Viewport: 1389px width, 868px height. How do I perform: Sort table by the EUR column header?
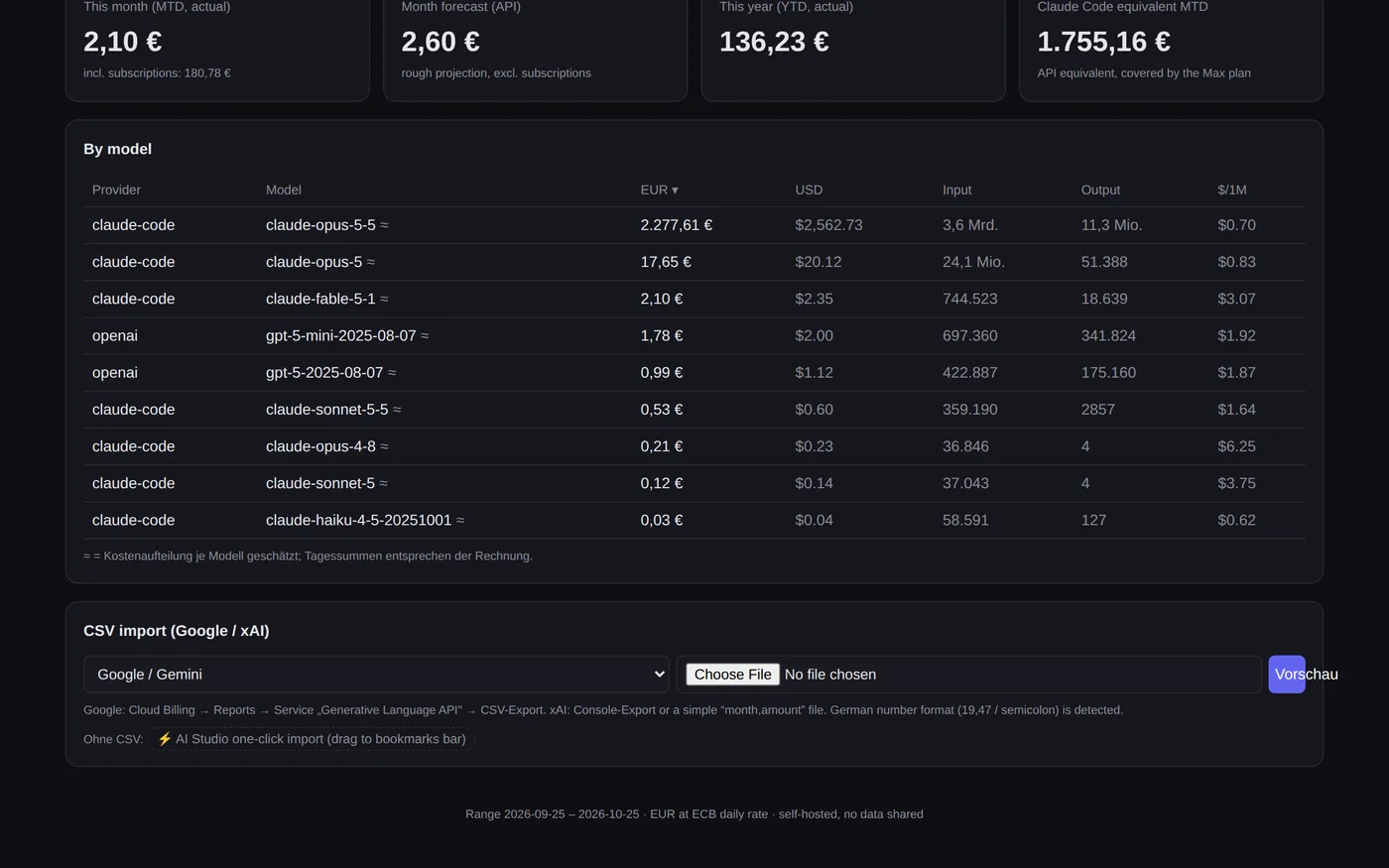pos(659,189)
